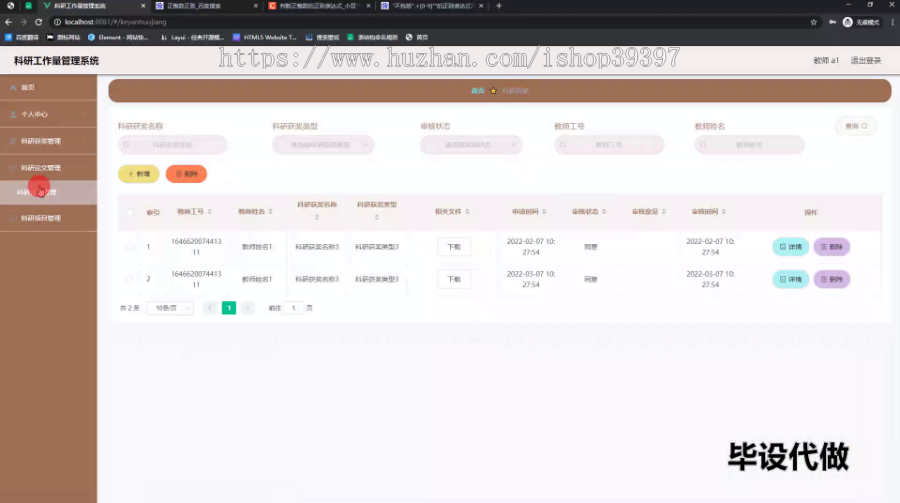Click purple 删除 for the second row

pyautogui.click(x=832, y=279)
